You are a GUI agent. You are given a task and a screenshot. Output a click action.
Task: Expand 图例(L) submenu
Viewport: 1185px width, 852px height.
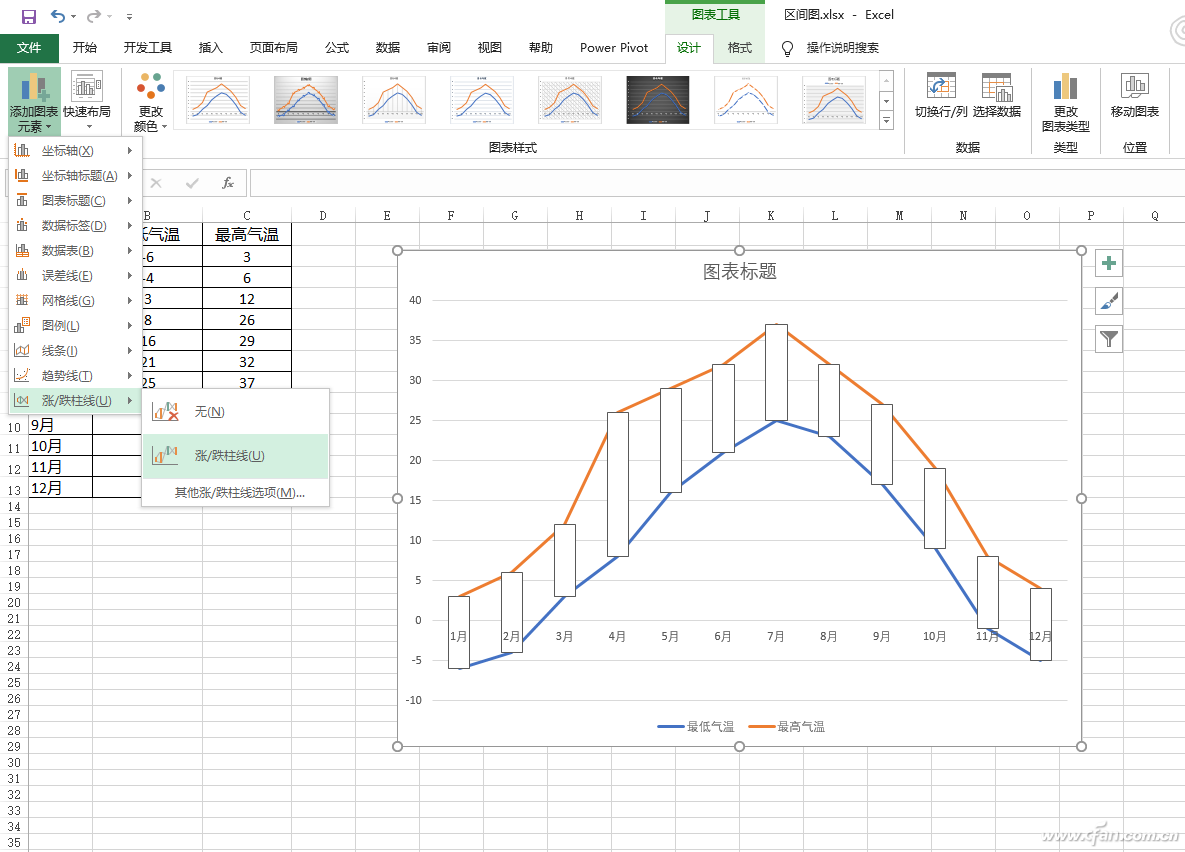pyautogui.click(x=75, y=325)
